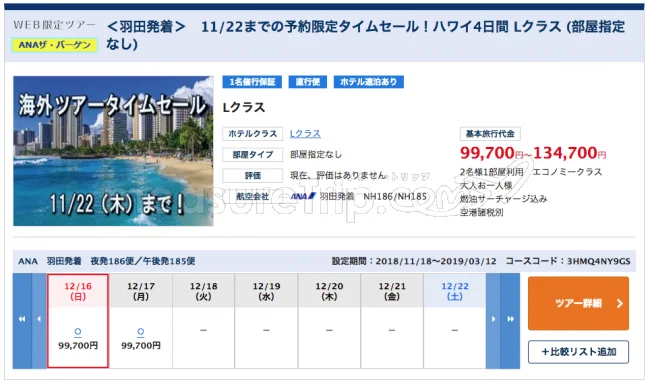This screenshot has height=383, width=650.
Task: Select the 12/16 (日) departure date cell
Action: point(78,321)
